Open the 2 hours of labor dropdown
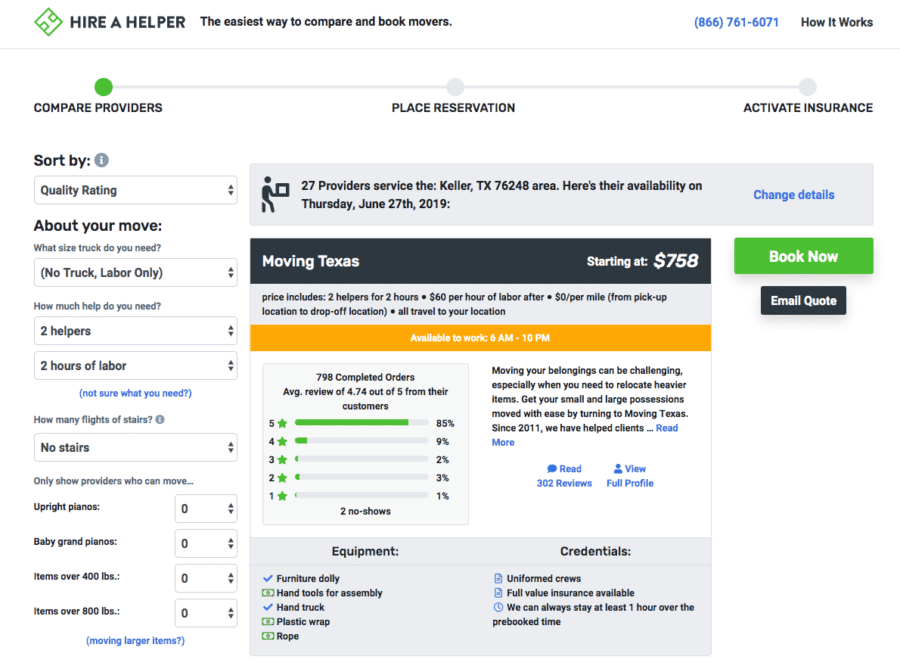900x666 pixels. coord(135,366)
